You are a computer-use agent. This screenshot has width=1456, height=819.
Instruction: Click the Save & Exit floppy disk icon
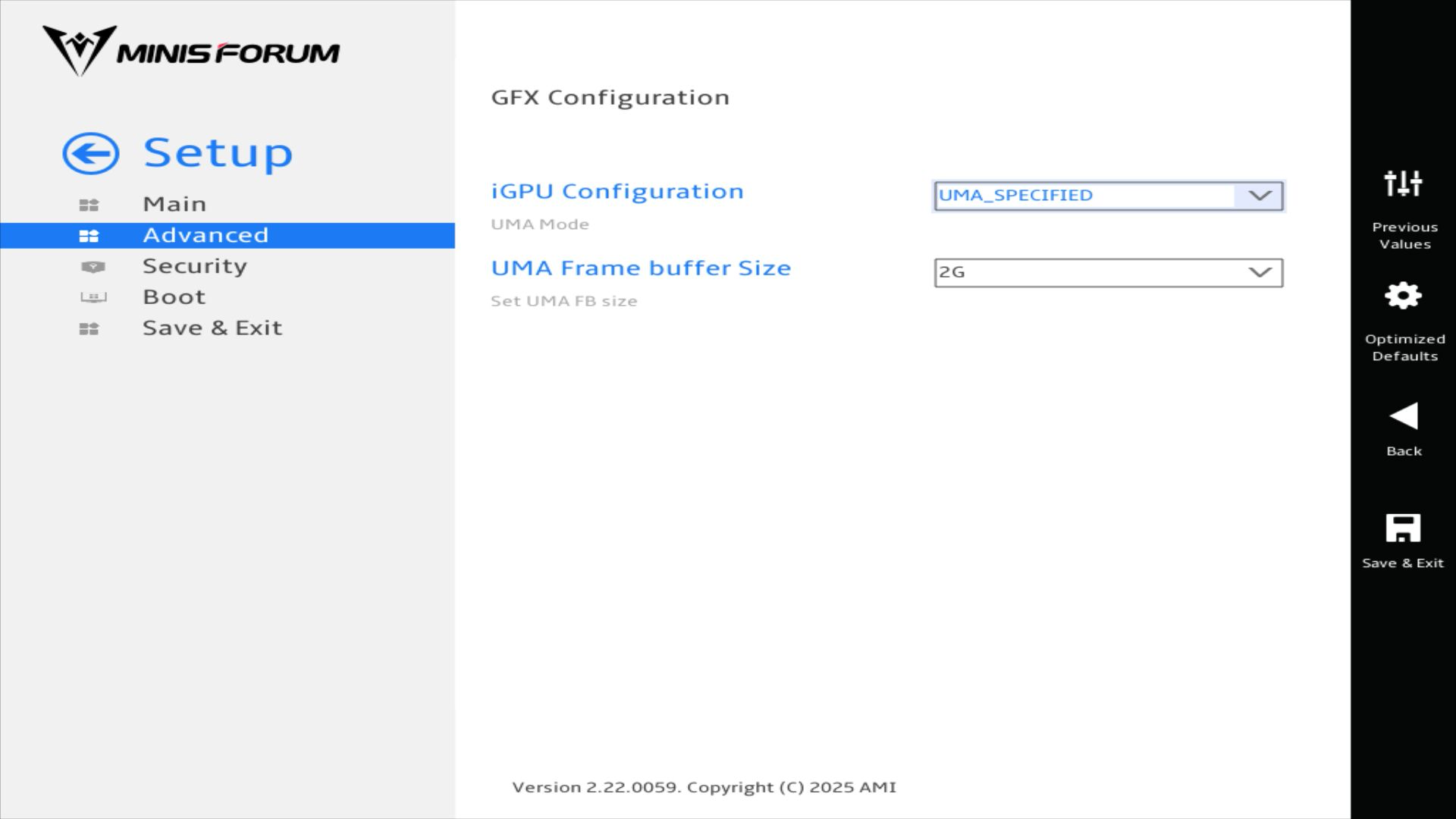point(1403,528)
